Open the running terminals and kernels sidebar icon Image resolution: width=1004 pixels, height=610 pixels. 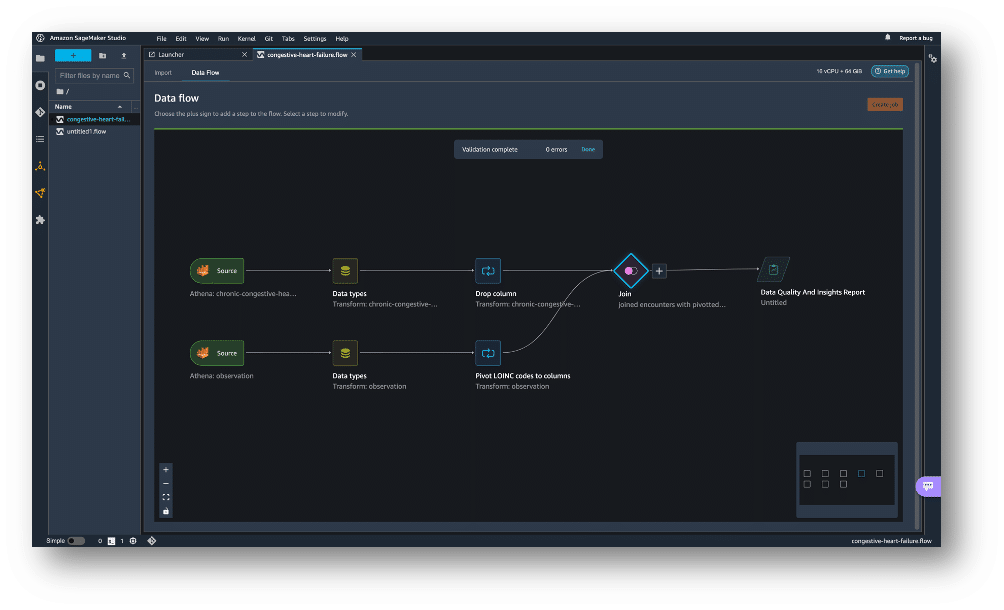point(40,86)
